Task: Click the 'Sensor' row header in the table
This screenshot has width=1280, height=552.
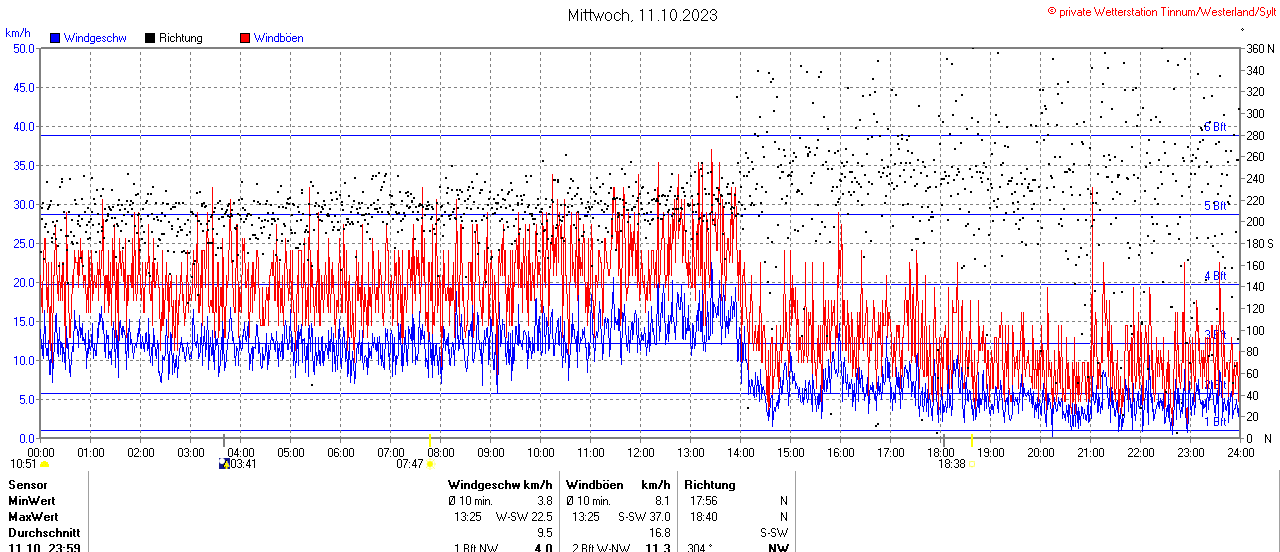Action: coord(27,485)
